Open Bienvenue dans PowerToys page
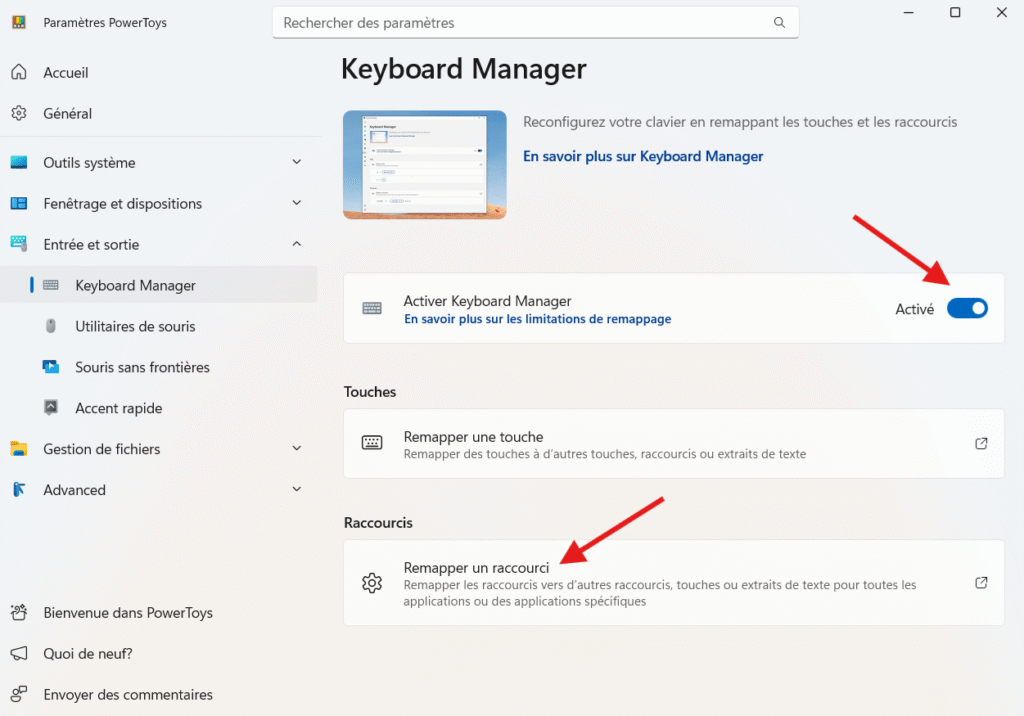The image size is (1024, 716). click(x=127, y=613)
